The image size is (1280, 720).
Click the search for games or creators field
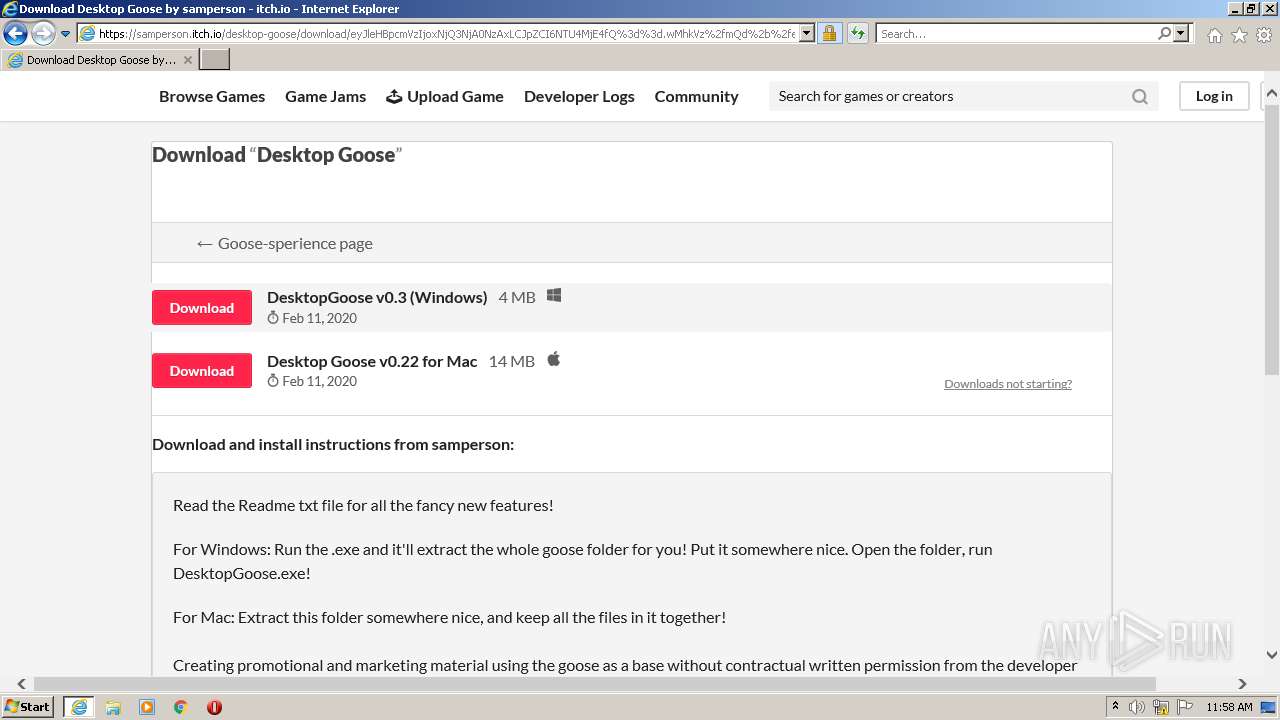[950, 96]
